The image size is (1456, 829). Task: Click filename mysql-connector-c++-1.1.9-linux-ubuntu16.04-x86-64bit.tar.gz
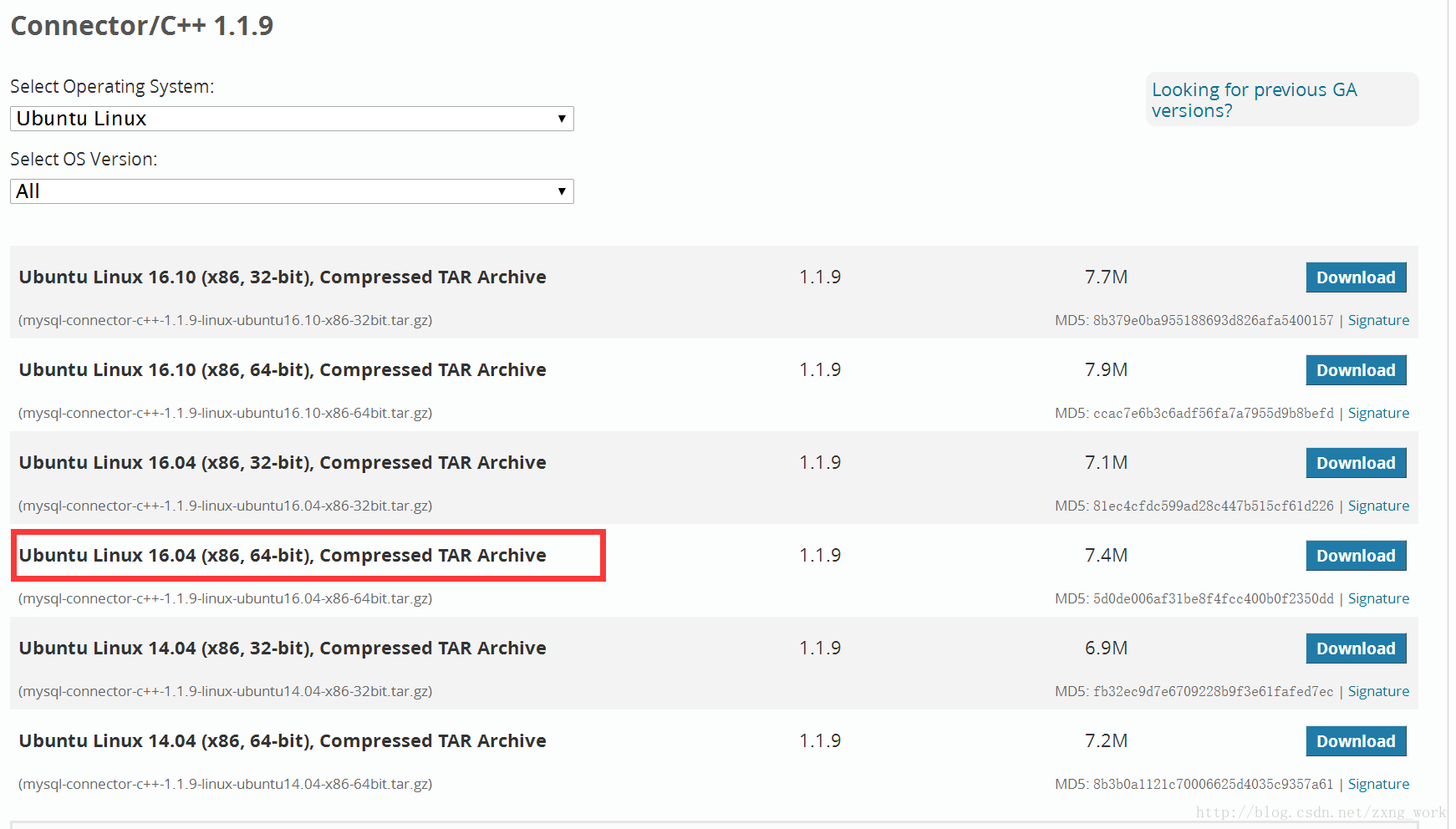point(226,598)
